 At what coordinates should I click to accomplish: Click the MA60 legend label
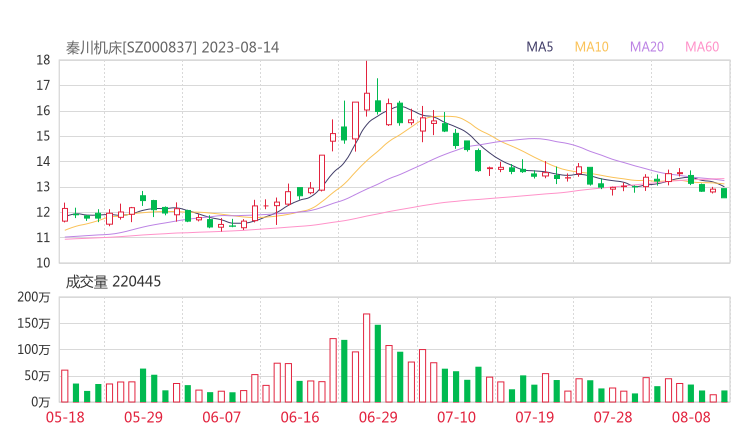pyautogui.click(x=702, y=47)
